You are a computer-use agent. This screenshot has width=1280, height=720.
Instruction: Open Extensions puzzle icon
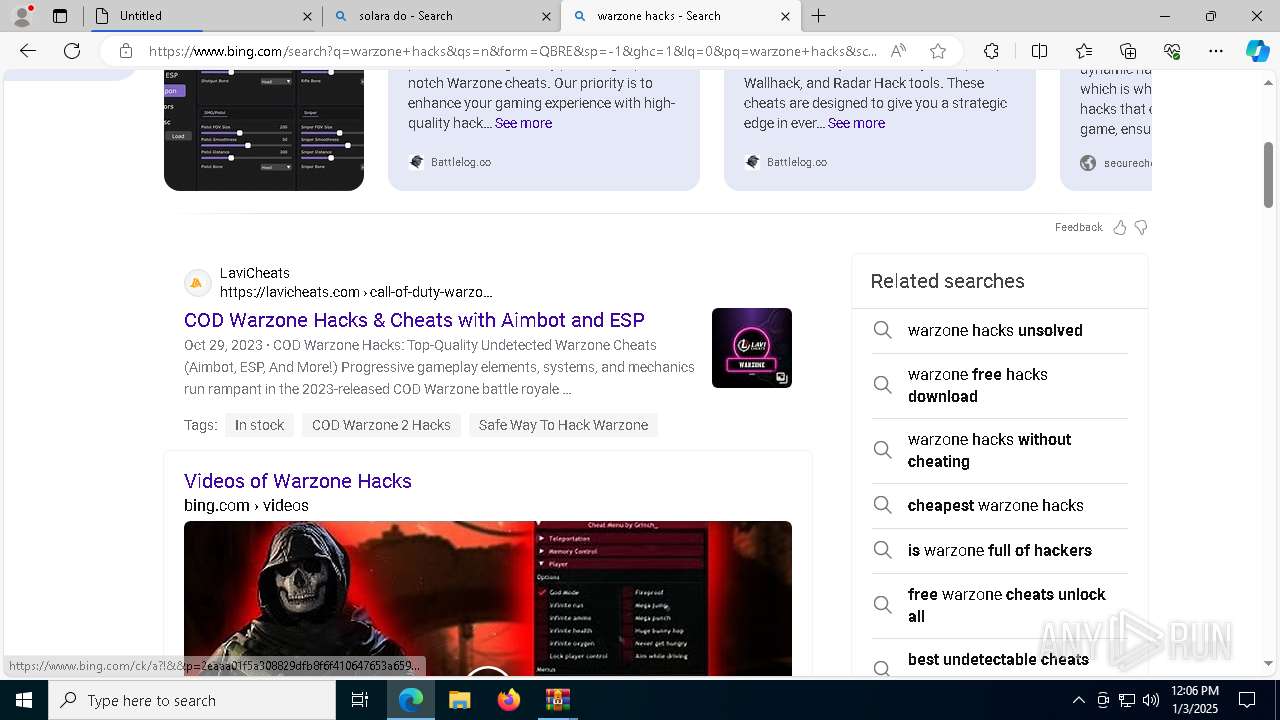tap(991, 51)
